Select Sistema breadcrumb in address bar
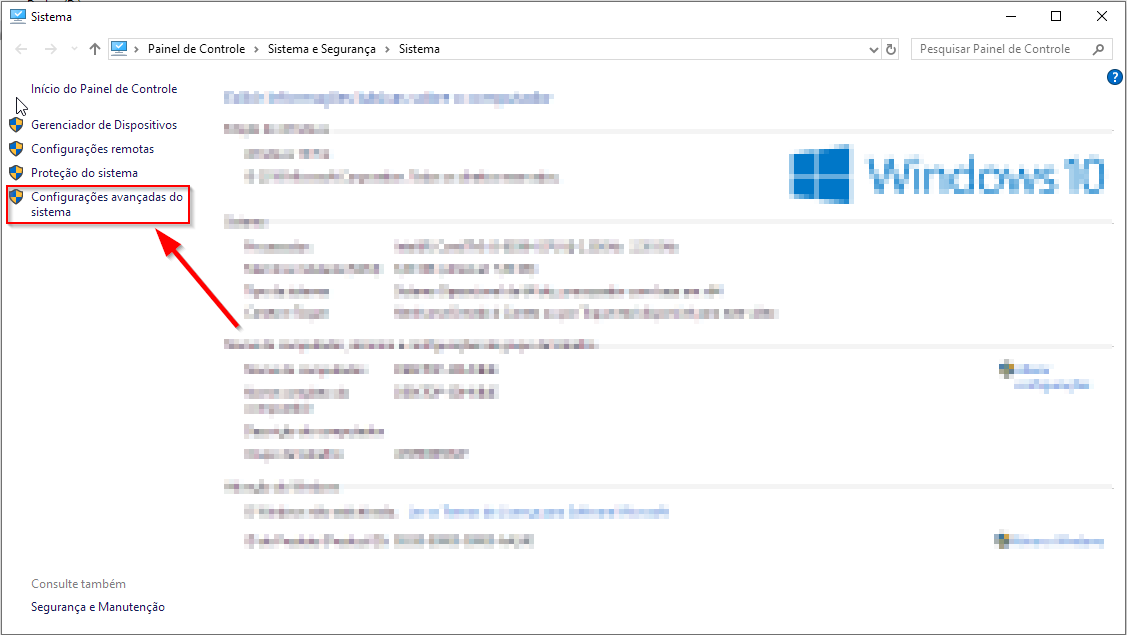This screenshot has height=635, width=1127. click(419, 49)
